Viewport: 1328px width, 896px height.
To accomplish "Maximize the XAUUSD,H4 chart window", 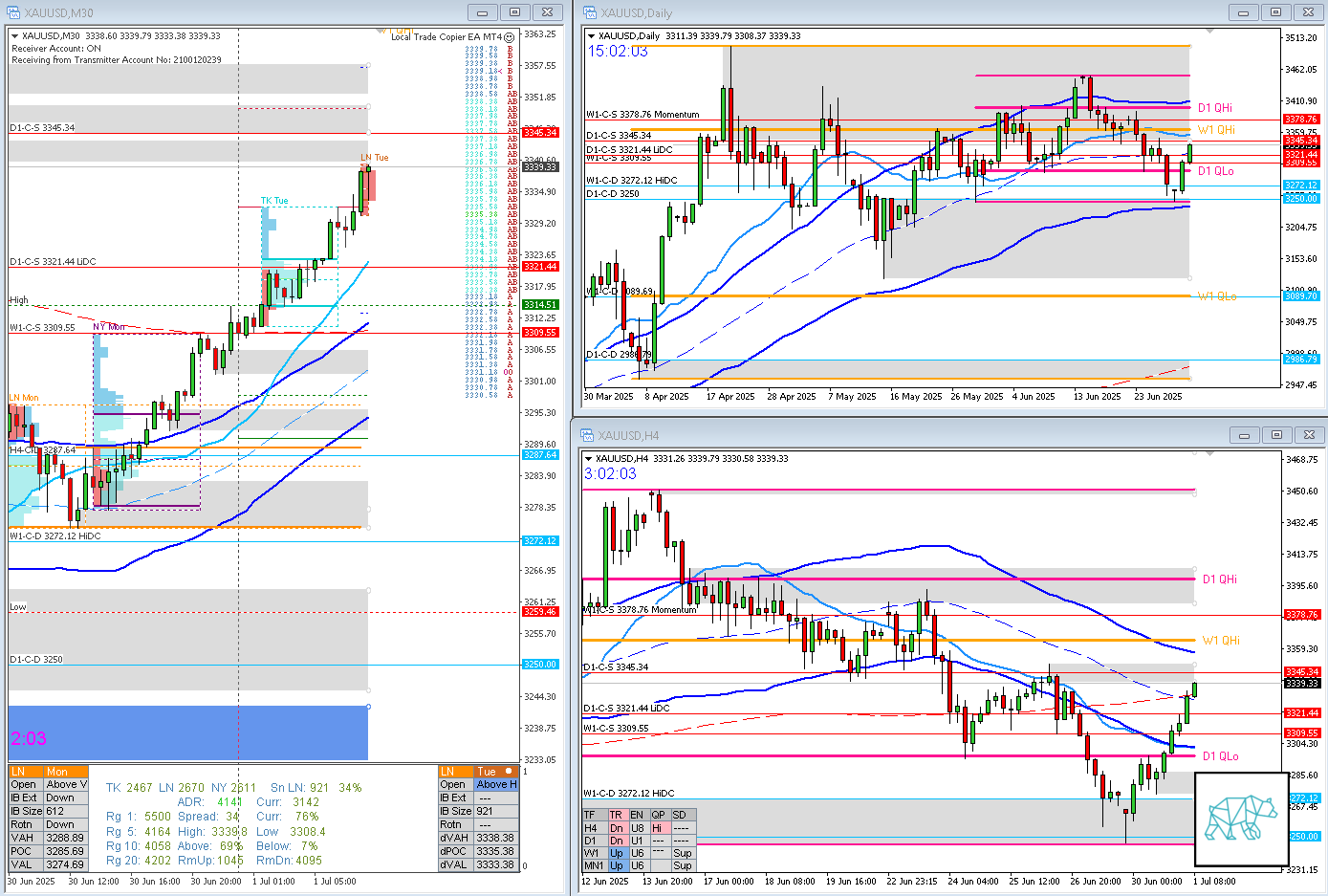I will click(x=1275, y=435).
